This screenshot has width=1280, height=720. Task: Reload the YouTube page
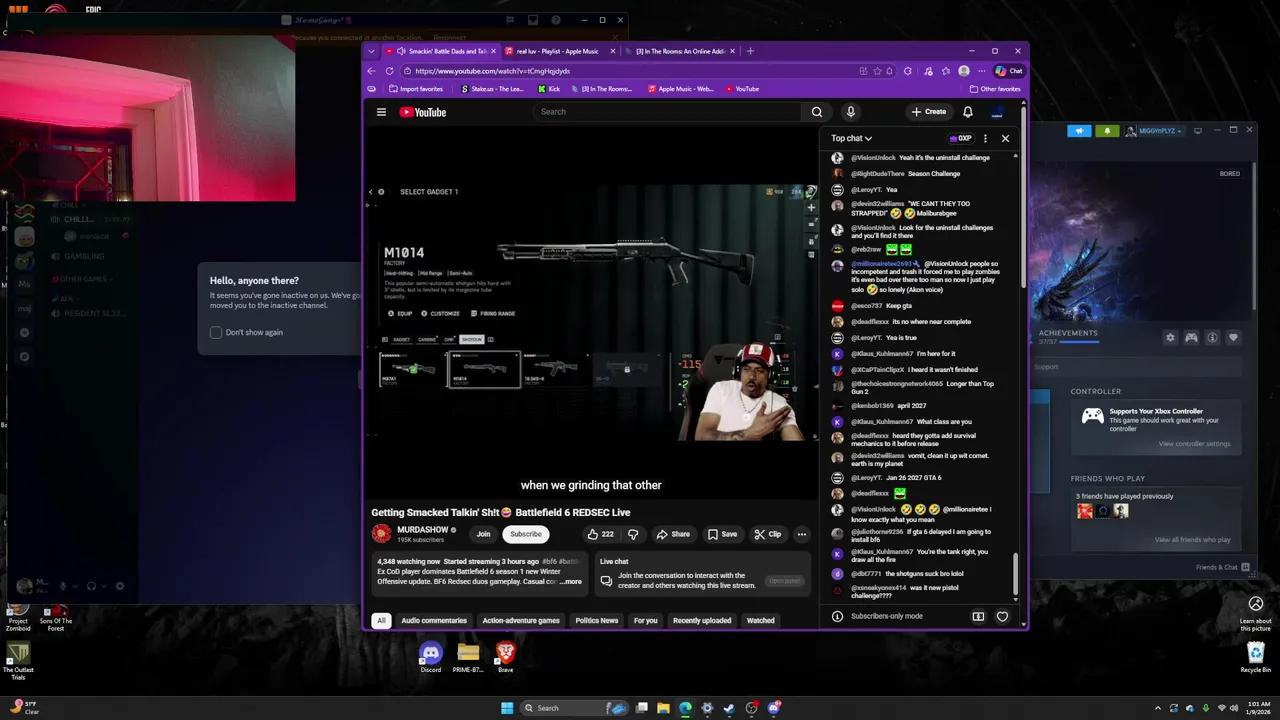tap(390, 71)
